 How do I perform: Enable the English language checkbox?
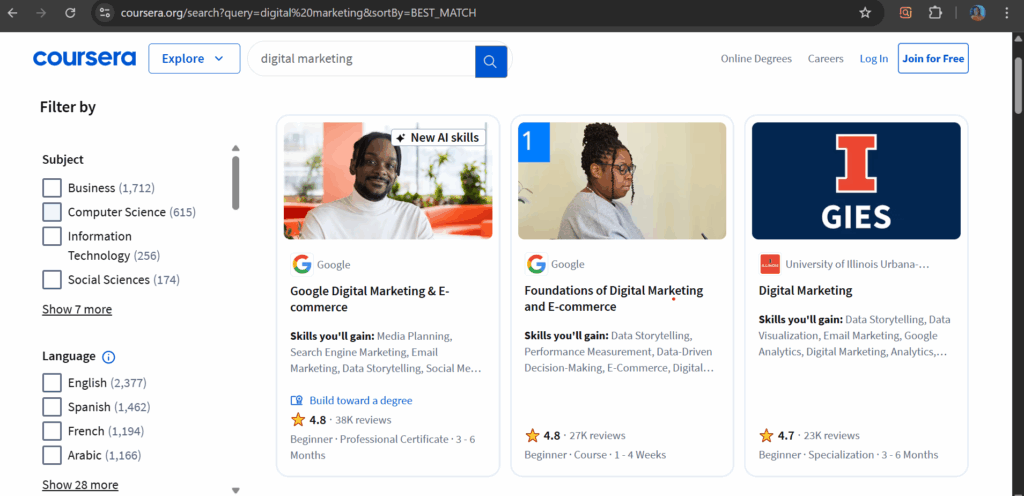[52, 382]
